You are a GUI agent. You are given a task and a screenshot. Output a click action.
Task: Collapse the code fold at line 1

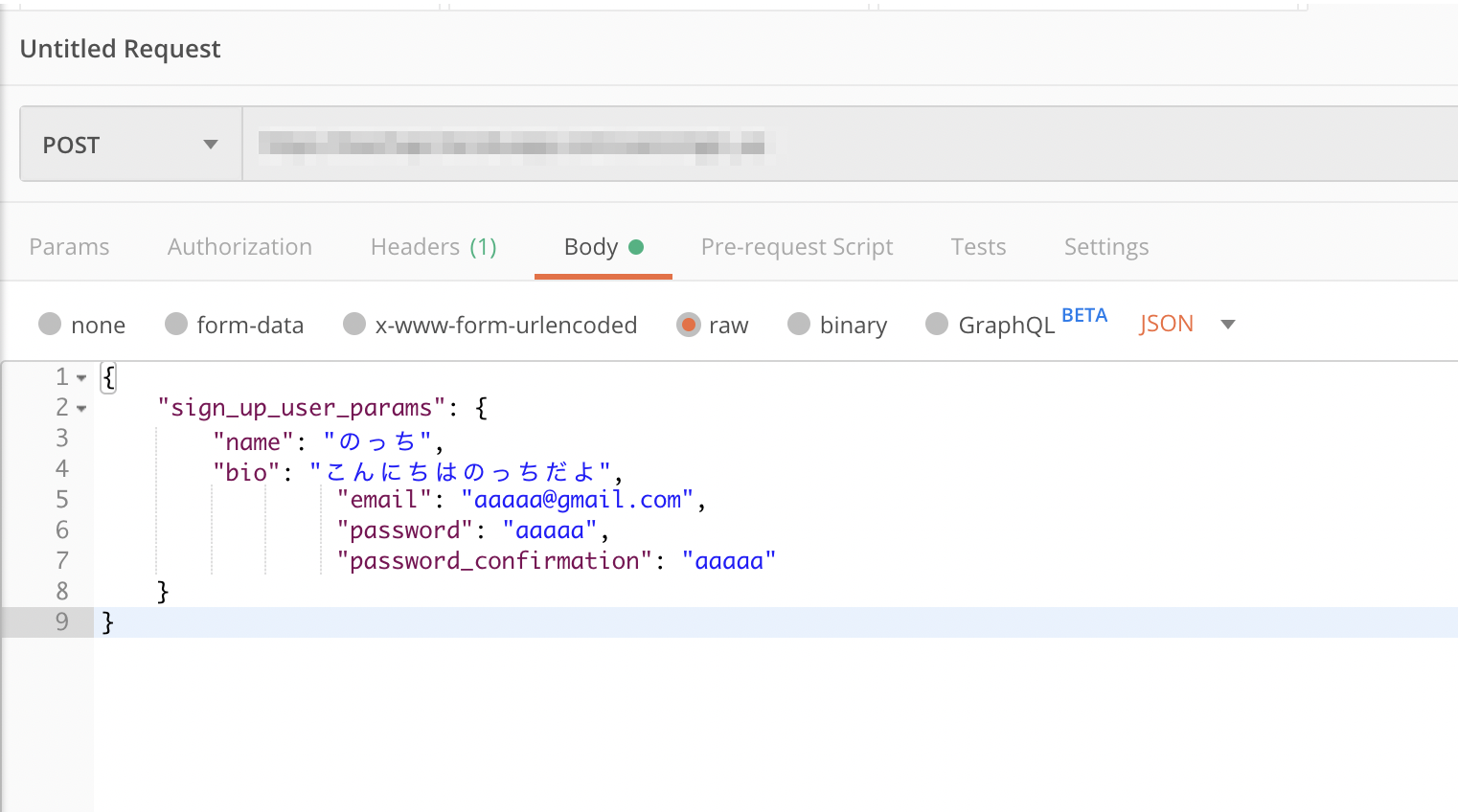(x=81, y=378)
